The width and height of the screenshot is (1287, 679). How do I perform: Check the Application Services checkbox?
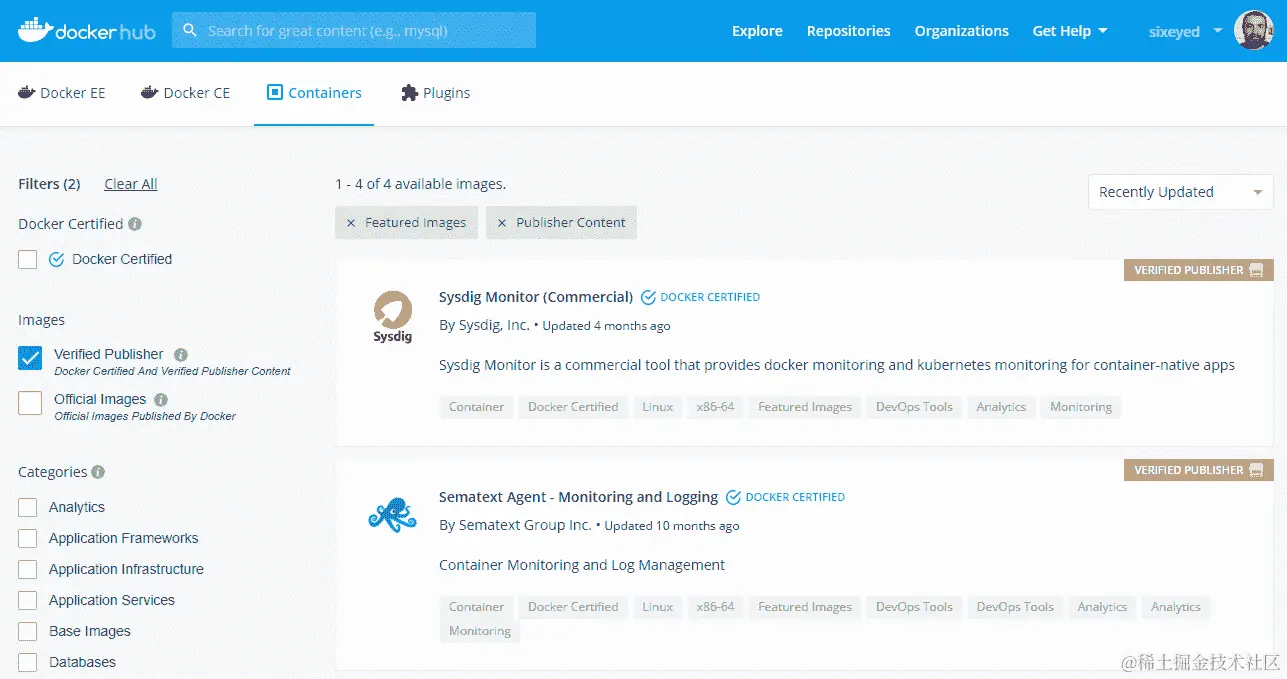coord(28,601)
